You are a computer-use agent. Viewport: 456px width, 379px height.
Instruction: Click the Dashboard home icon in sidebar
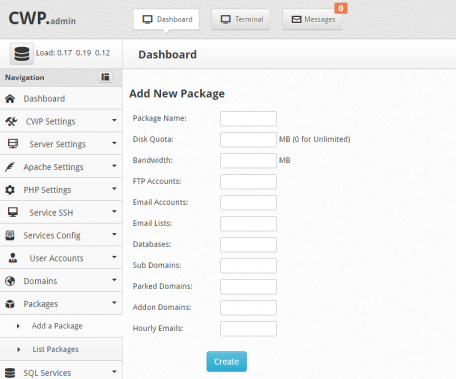coord(10,99)
